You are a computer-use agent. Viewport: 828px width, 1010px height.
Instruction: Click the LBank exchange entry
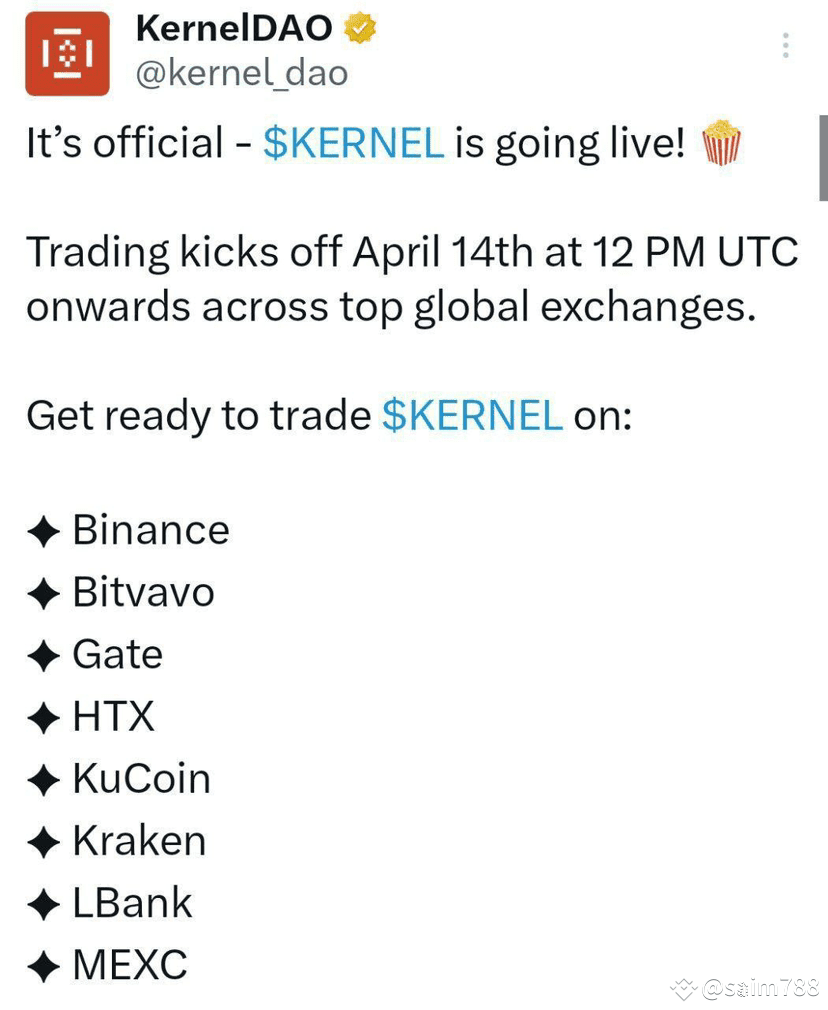[131, 902]
